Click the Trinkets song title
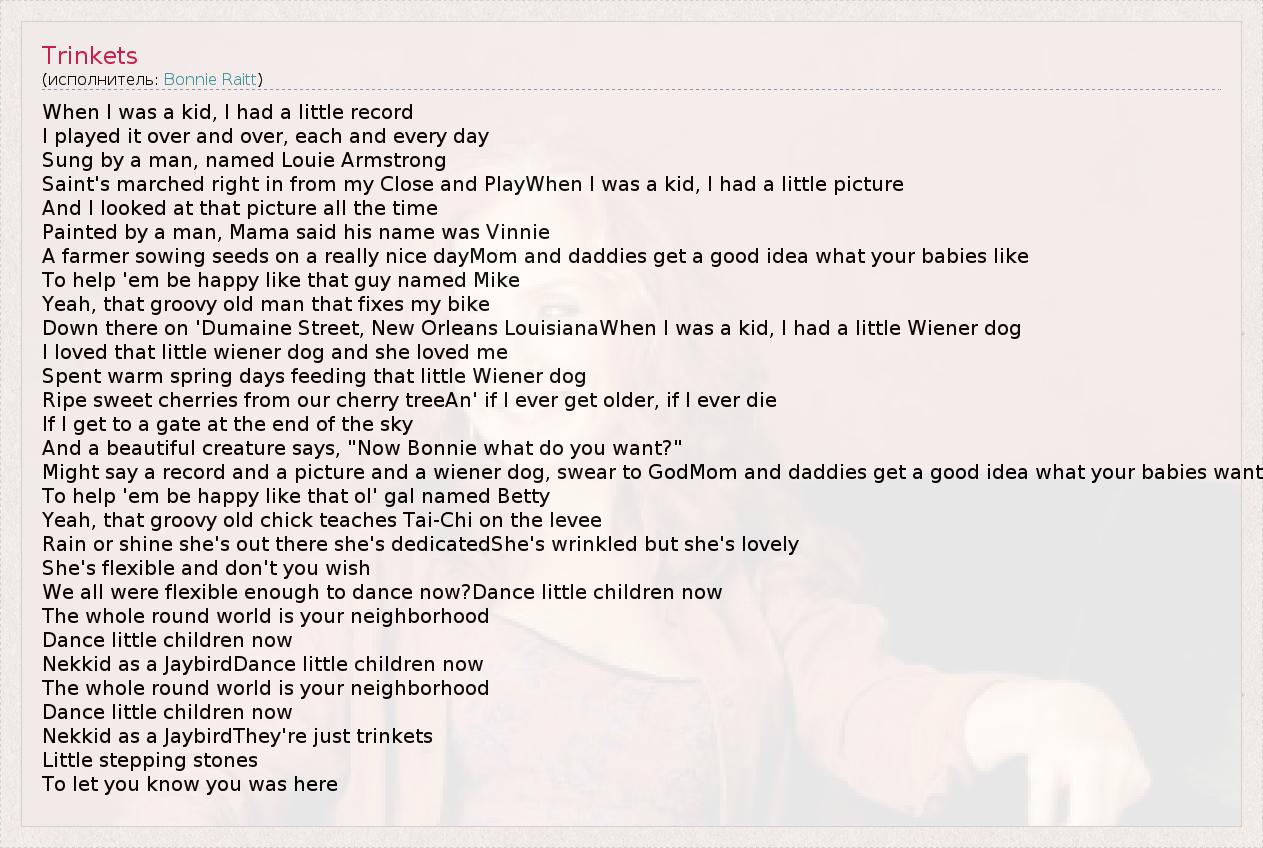Screen dimensions: 1263x848 90,55
